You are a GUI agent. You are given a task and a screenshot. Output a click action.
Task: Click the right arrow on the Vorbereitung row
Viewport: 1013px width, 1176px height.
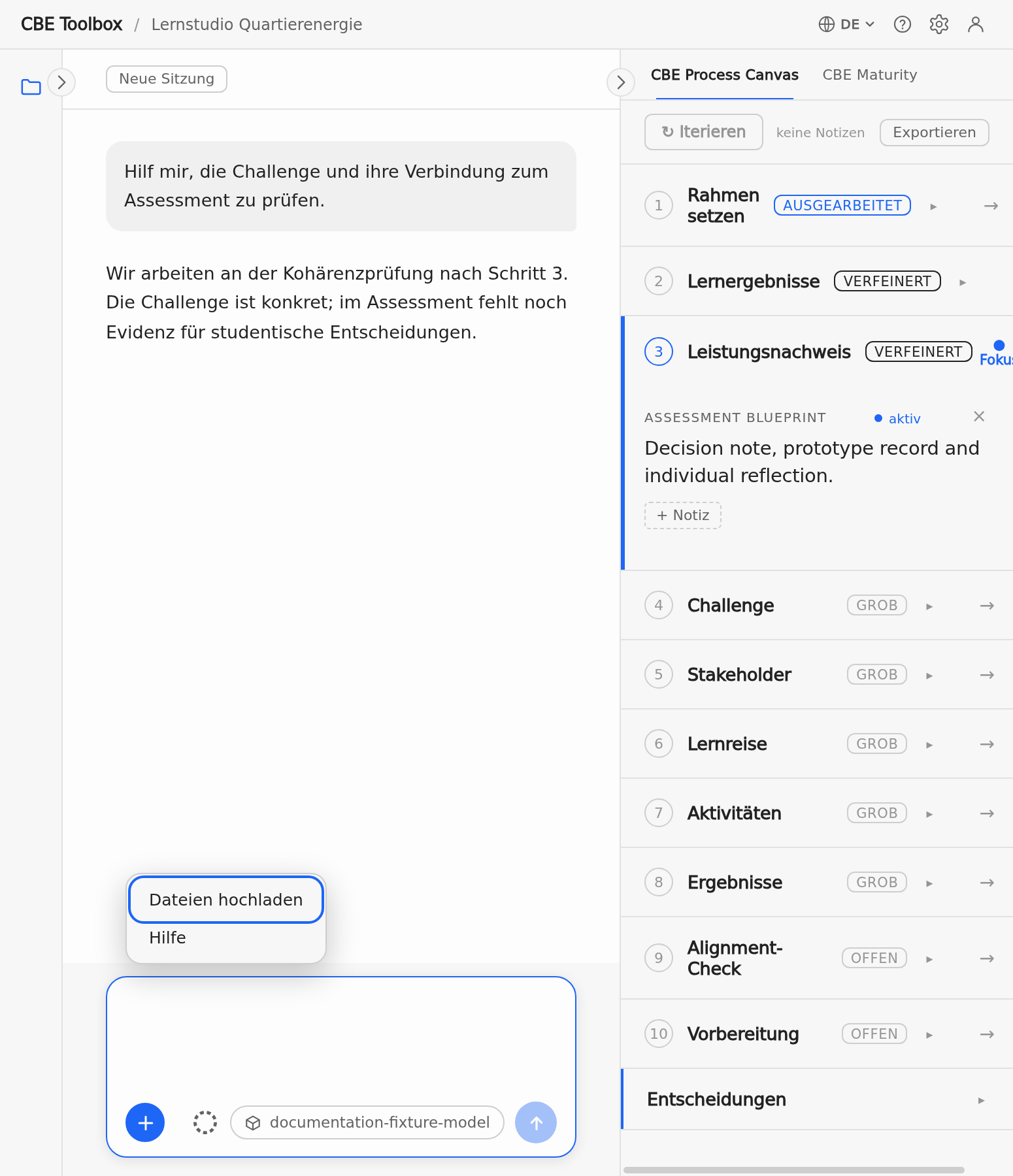pyautogui.click(x=987, y=1034)
